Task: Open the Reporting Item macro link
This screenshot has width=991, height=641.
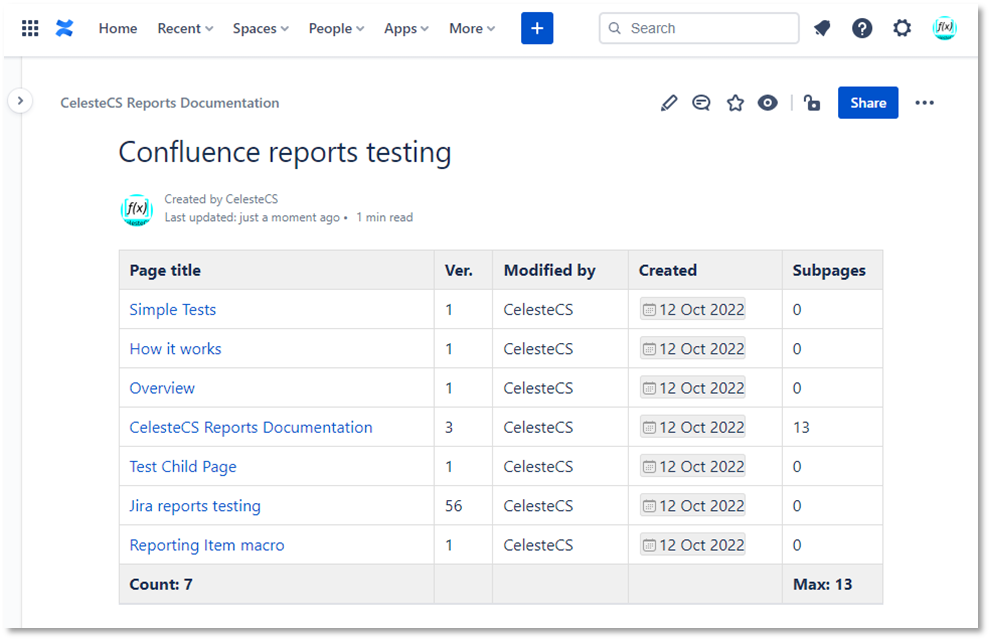Action: [x=207, y=545]
